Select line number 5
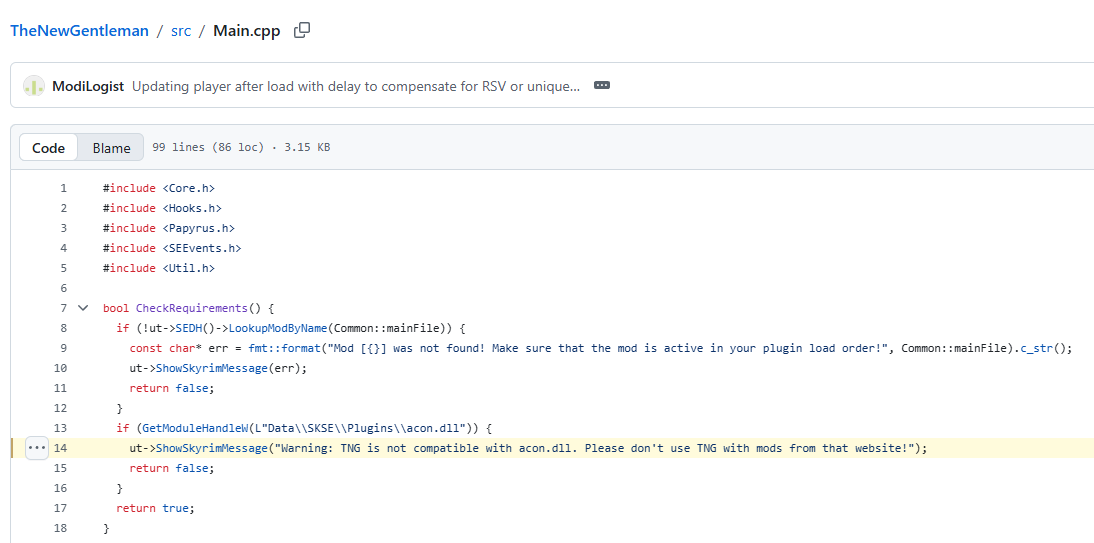Screen dimensions: 1094x543 tap(63, 268)
